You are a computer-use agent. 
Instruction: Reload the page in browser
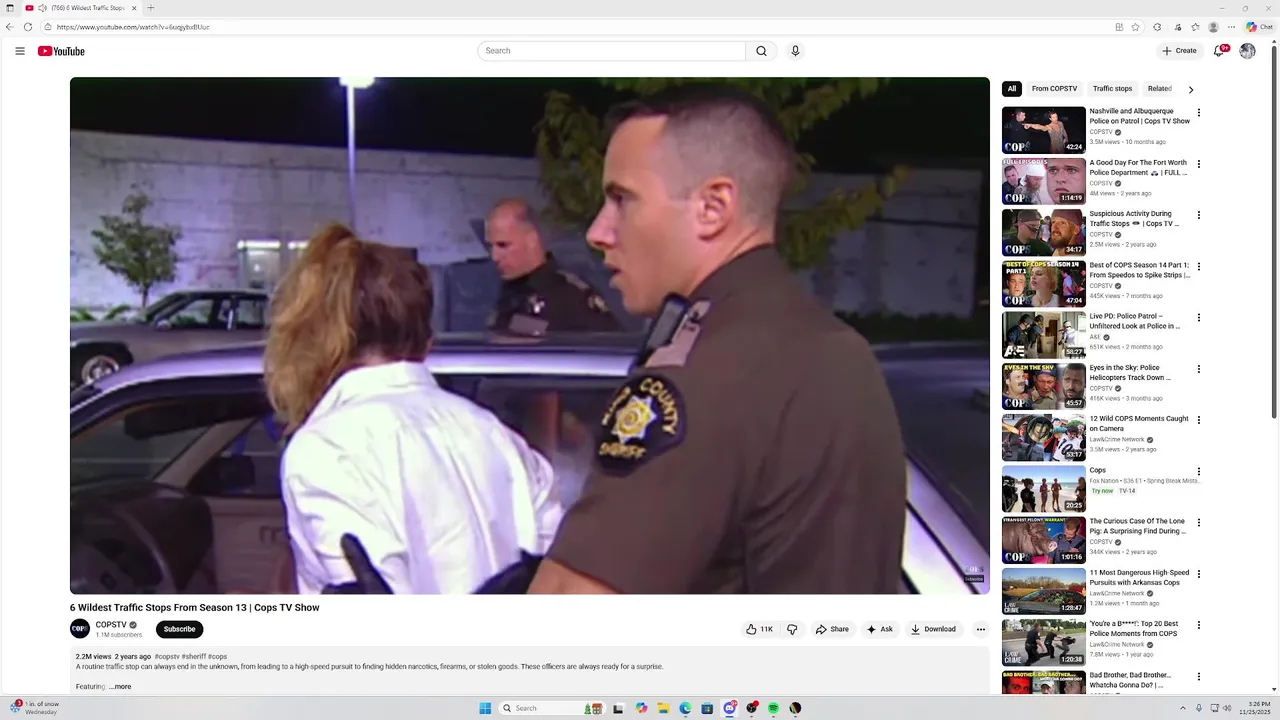tap(28, 27)
